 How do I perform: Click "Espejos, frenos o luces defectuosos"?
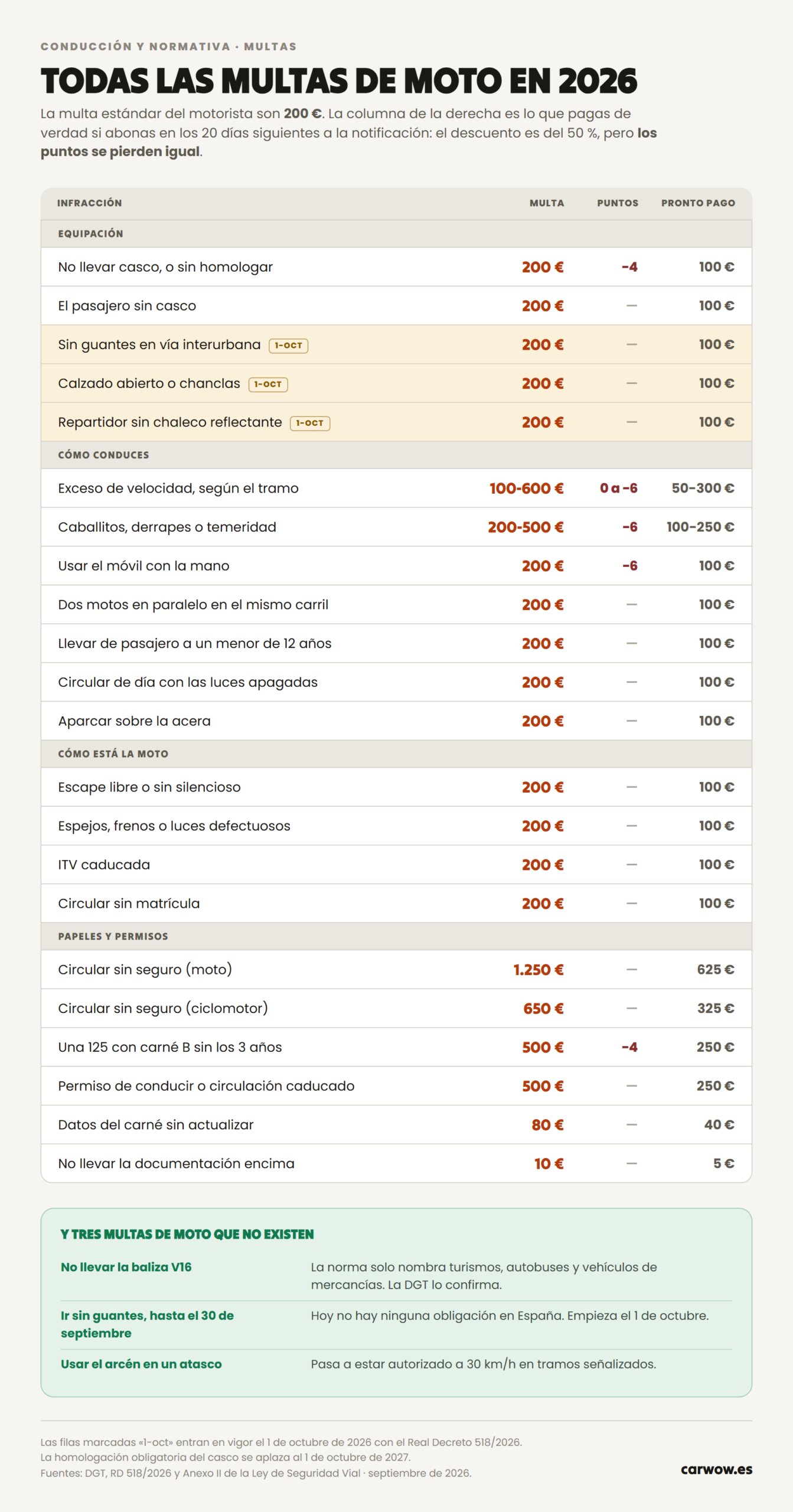[x=174, y=826]
